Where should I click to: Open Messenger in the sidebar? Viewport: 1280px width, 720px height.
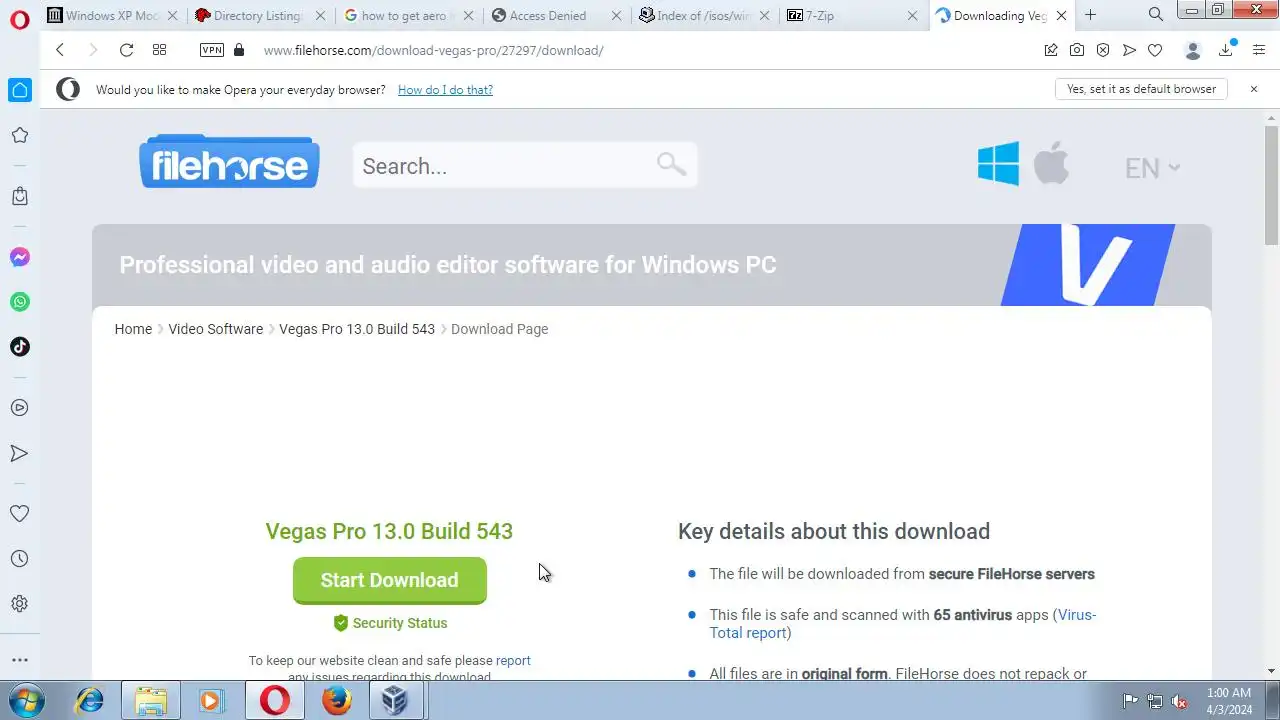coord(19,257)
